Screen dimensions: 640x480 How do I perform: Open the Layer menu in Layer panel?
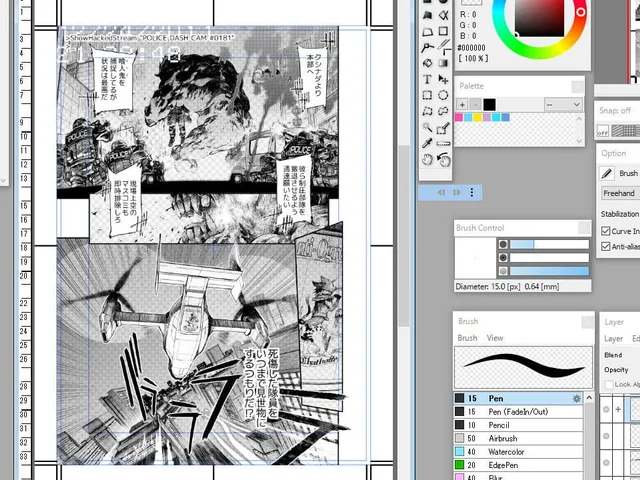(613, 339)
